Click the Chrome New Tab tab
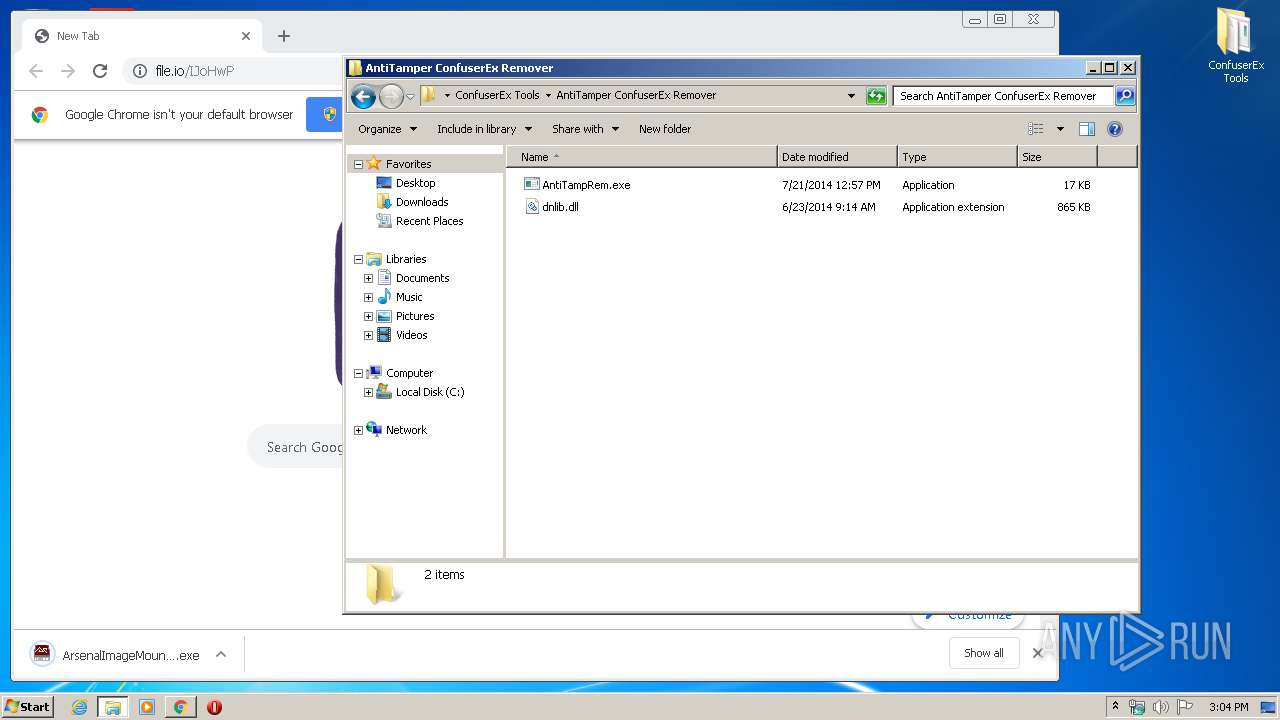1280x720 pixels. 140,36
